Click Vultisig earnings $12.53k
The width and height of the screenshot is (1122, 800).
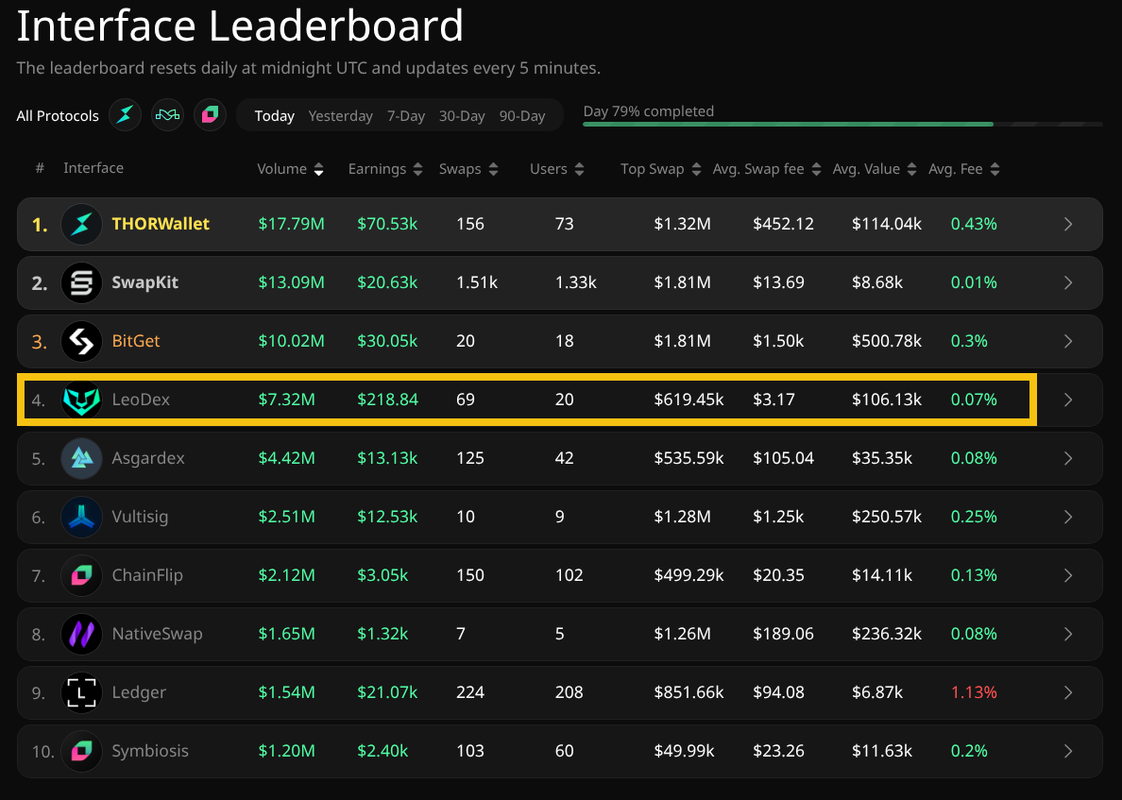[387, 517]
